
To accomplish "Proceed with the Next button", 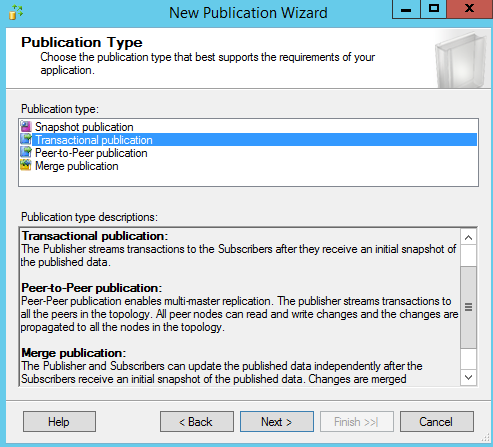I will 277,422.
